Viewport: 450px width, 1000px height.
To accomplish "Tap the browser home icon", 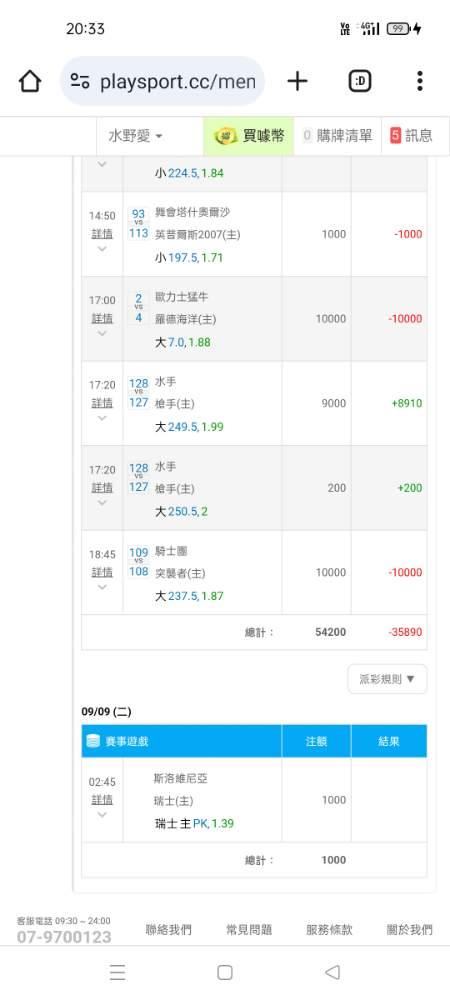I will [x=30, y=81].
